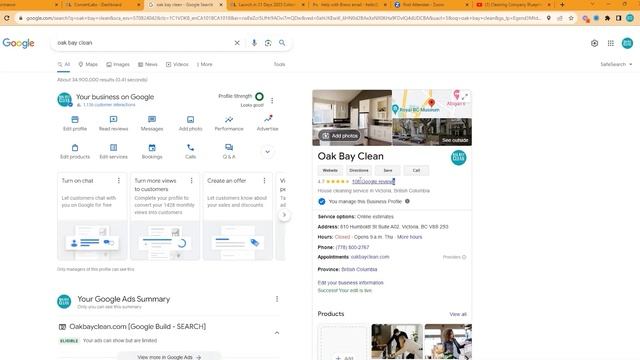Viewport: 640px width, 360px height.
Task: Click Add photos on kitchen image
Action: click(340, 136)
